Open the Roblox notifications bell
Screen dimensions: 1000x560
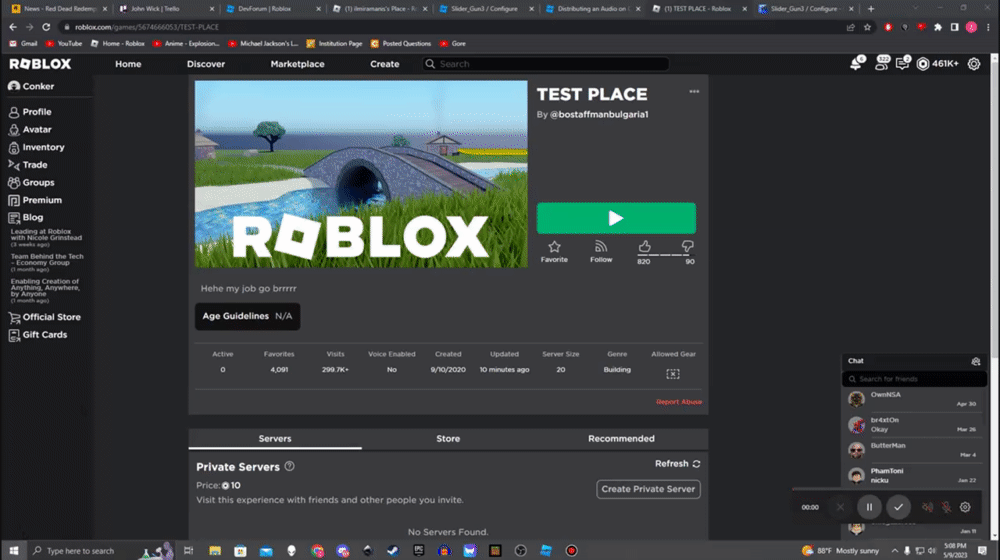coord(857,64)
